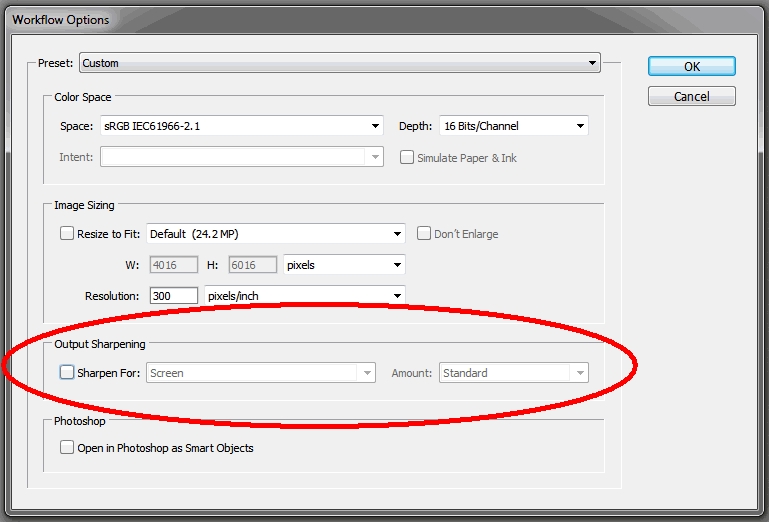The image size is (769, 522).
Task: Enable the Sharpen For checkbox
Action: (67, 373)
